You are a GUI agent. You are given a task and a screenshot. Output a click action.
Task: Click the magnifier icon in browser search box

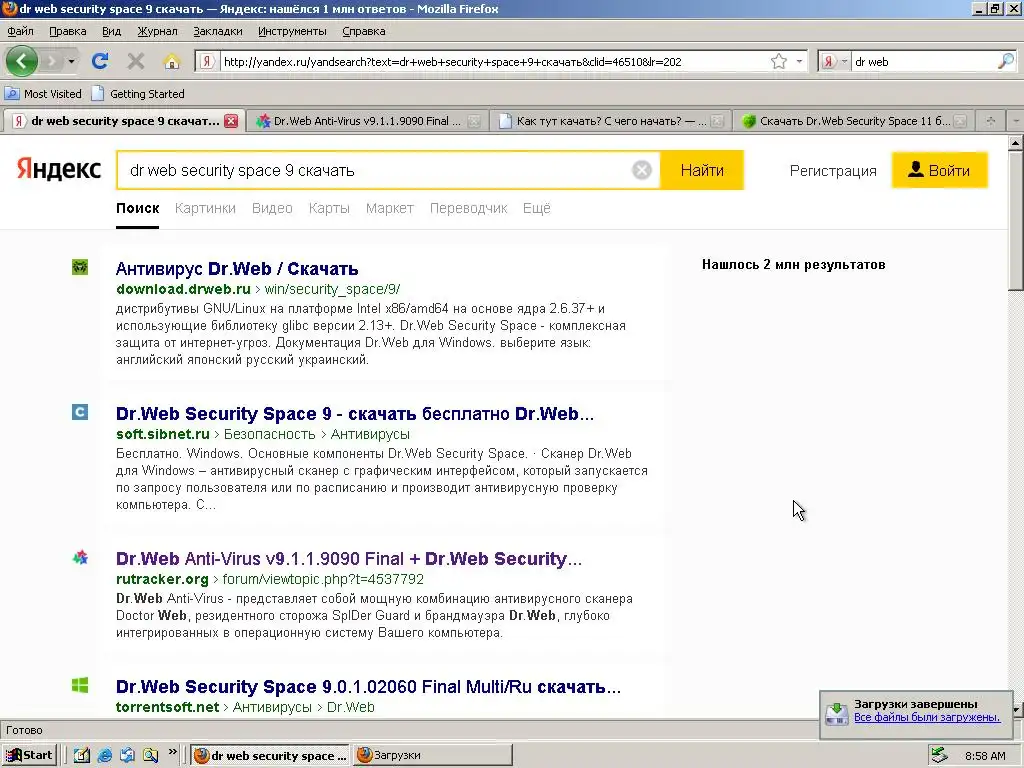pos(1006,61)
